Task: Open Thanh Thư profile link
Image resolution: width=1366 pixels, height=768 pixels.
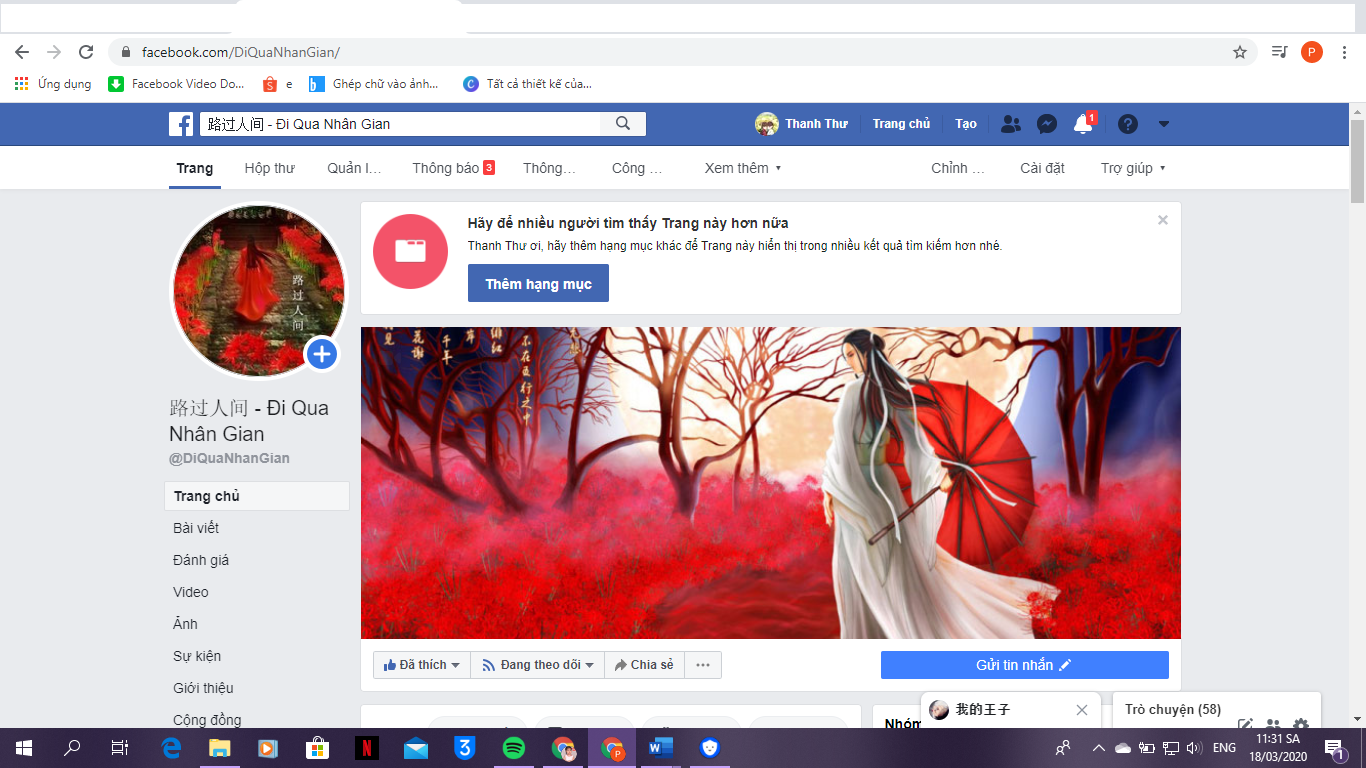Action: click(802, 124)
